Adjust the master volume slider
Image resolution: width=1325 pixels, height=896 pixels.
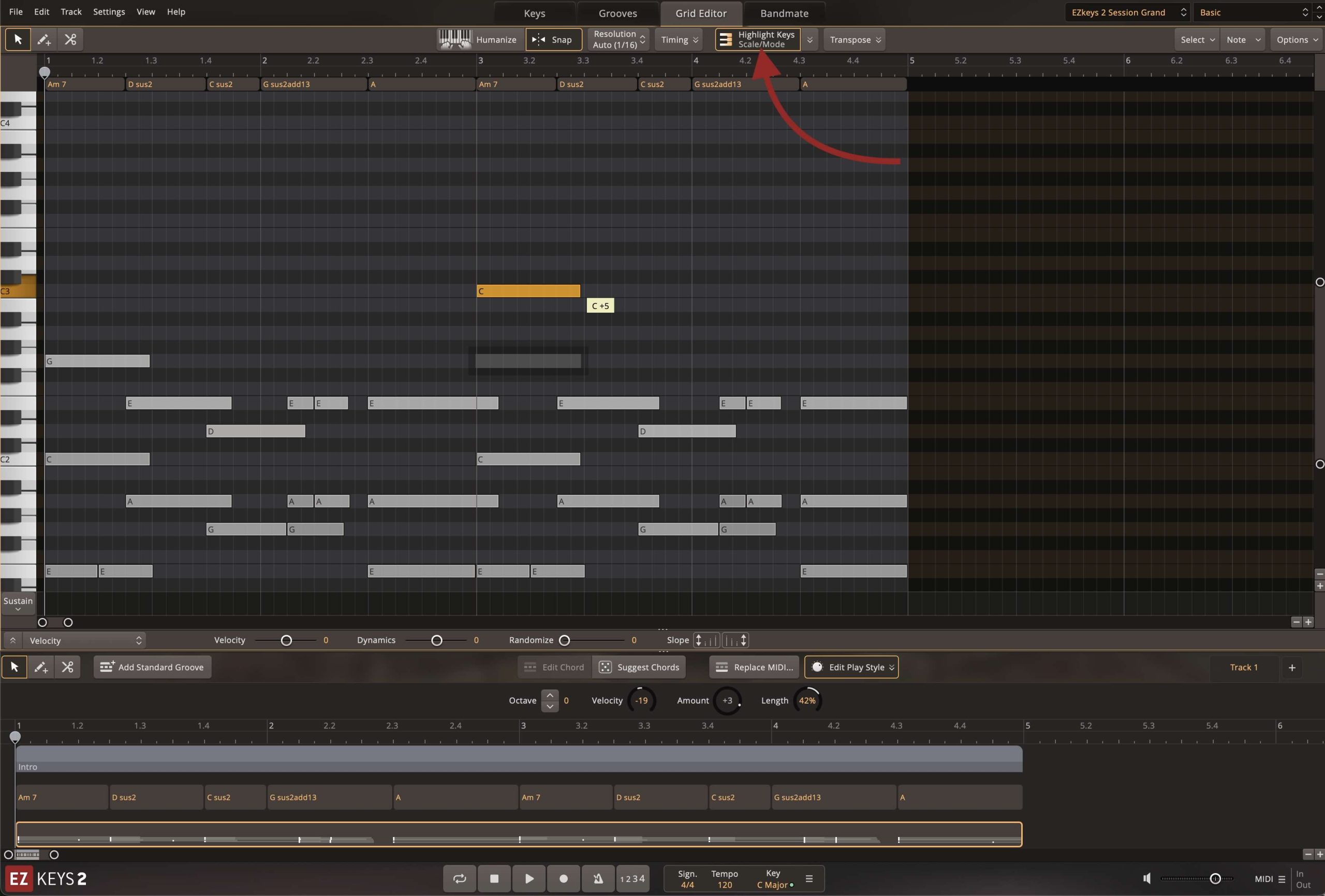point(1197,878)
